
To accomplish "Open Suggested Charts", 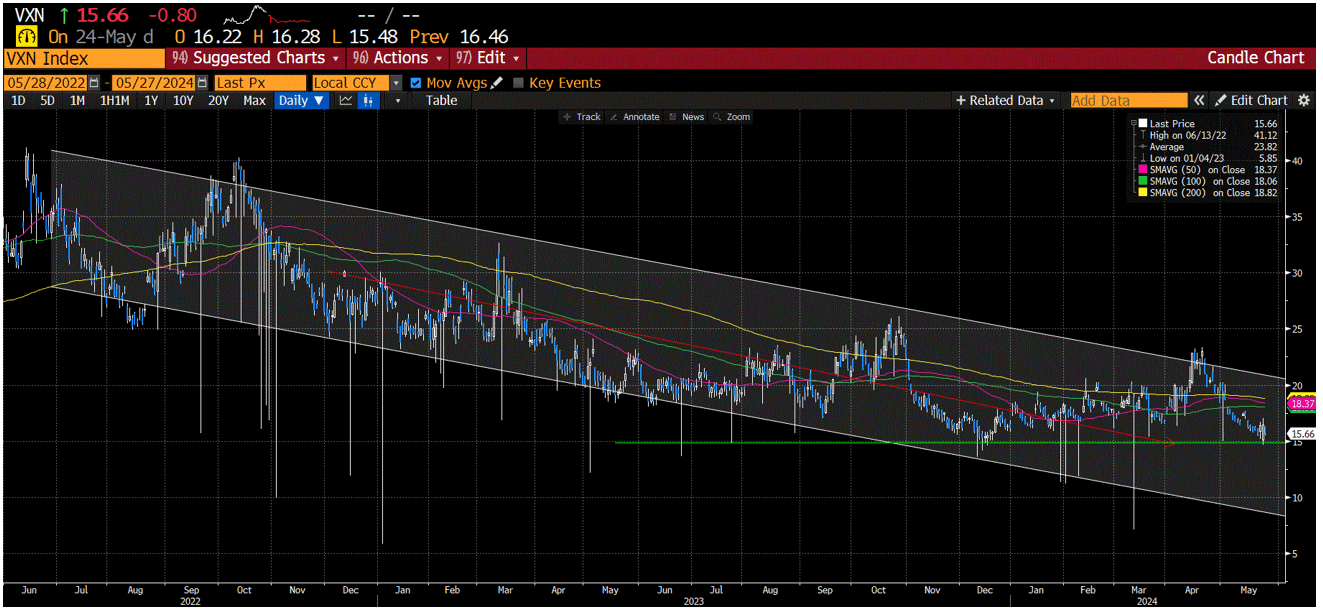I will 253,58.
